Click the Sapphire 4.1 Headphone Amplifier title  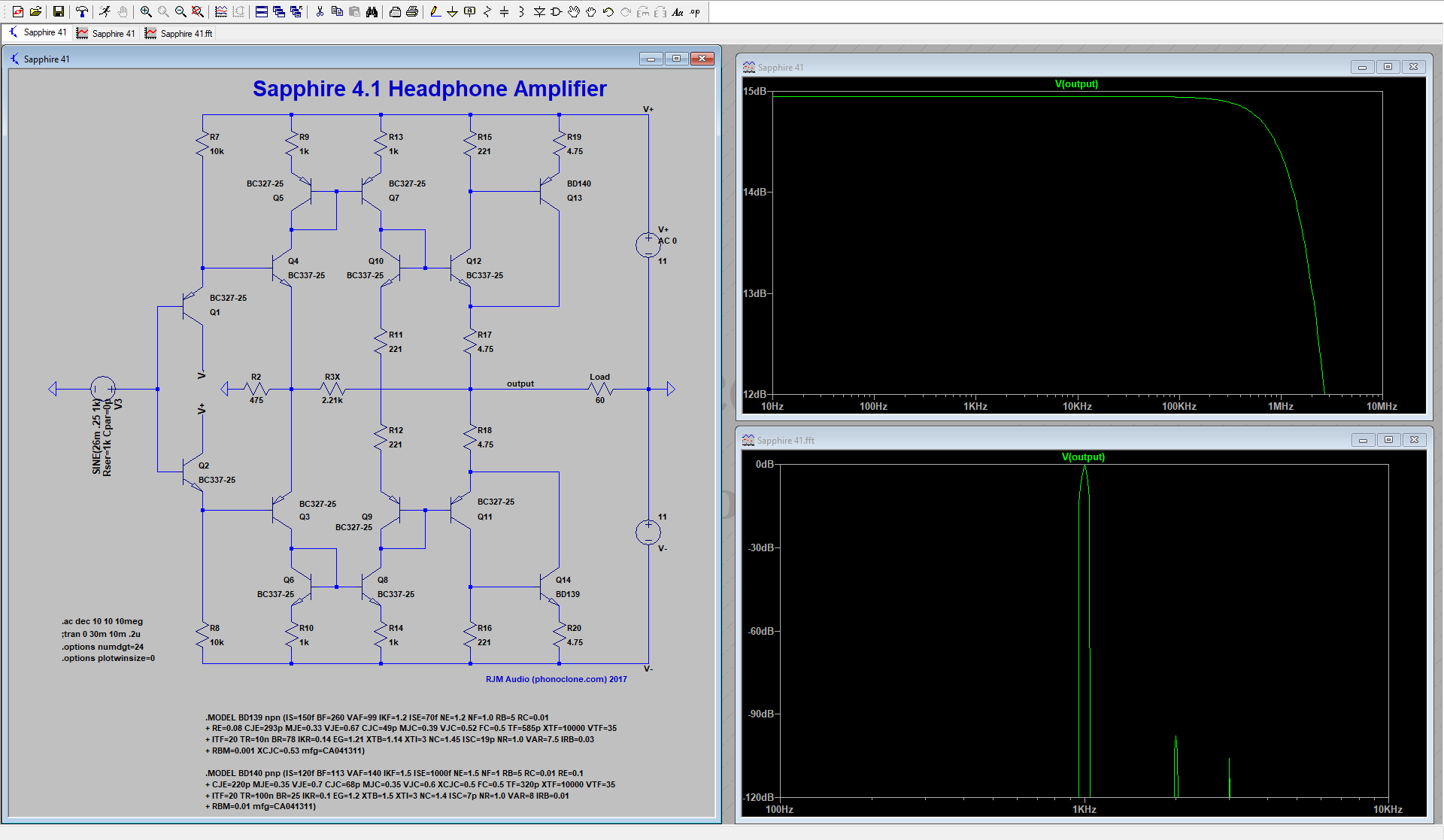click(x=429, y=89)
